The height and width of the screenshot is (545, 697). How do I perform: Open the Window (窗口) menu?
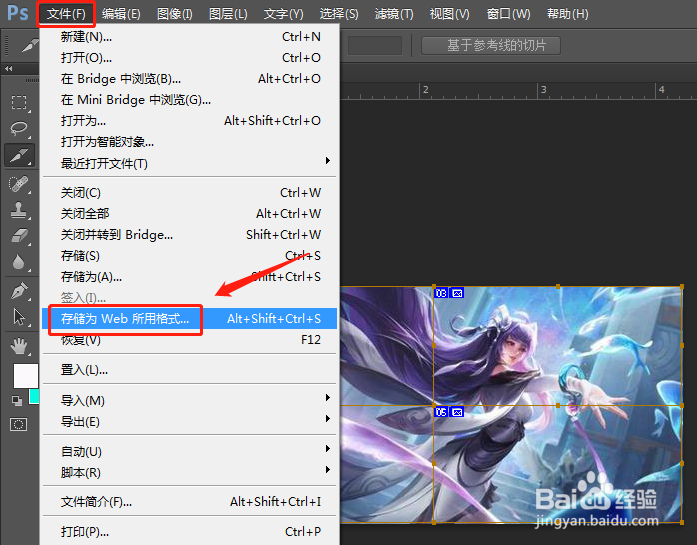point(508,14)
